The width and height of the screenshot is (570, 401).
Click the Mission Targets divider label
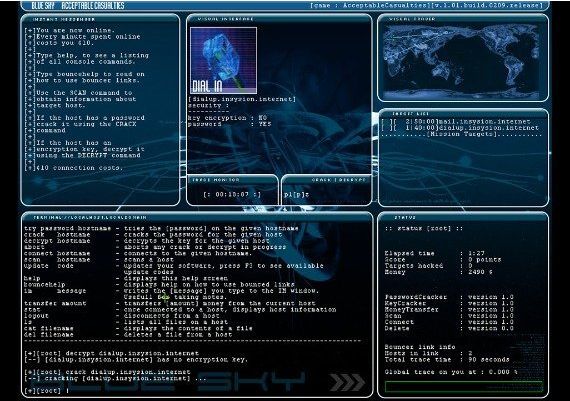coord(461,134)
